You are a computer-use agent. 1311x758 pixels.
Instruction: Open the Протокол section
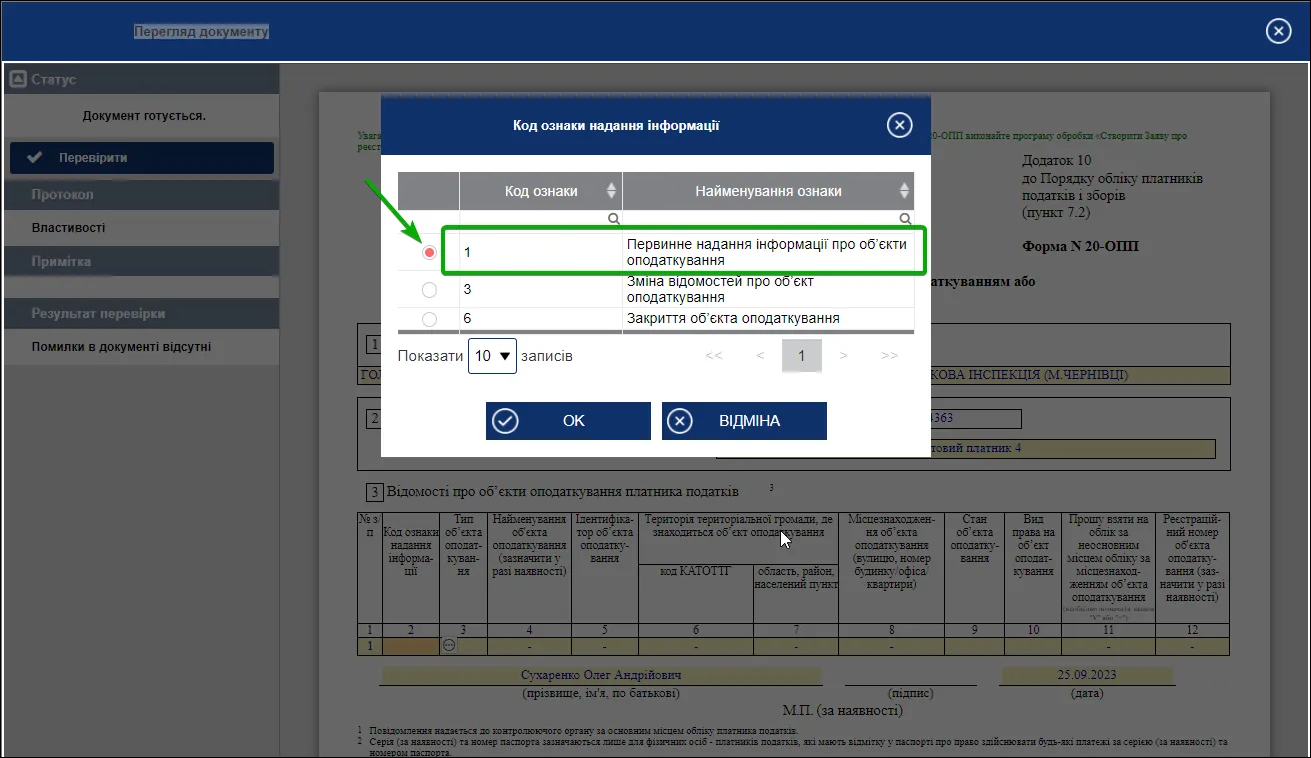coord(140,195)
